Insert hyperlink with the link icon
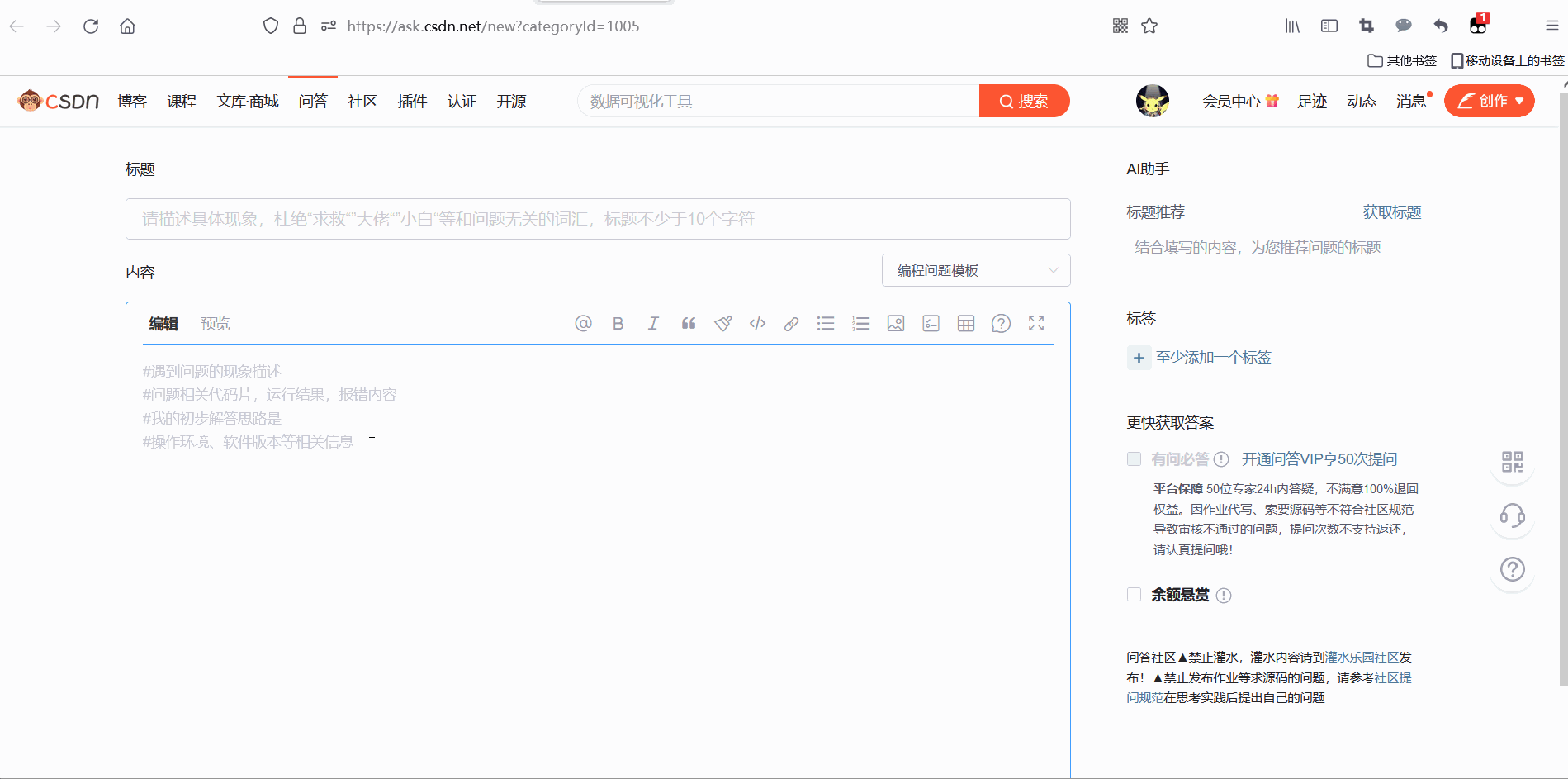1568x779 pixels. [791, 324]
